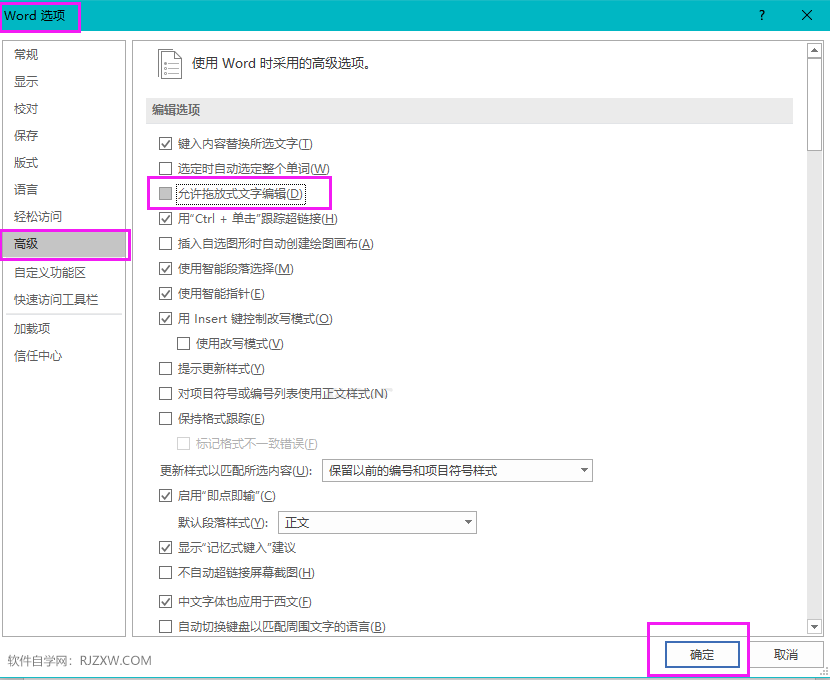
Task: Enable 允许拖放式文字编辑 checkbox
Action: (x=165, y=193)
